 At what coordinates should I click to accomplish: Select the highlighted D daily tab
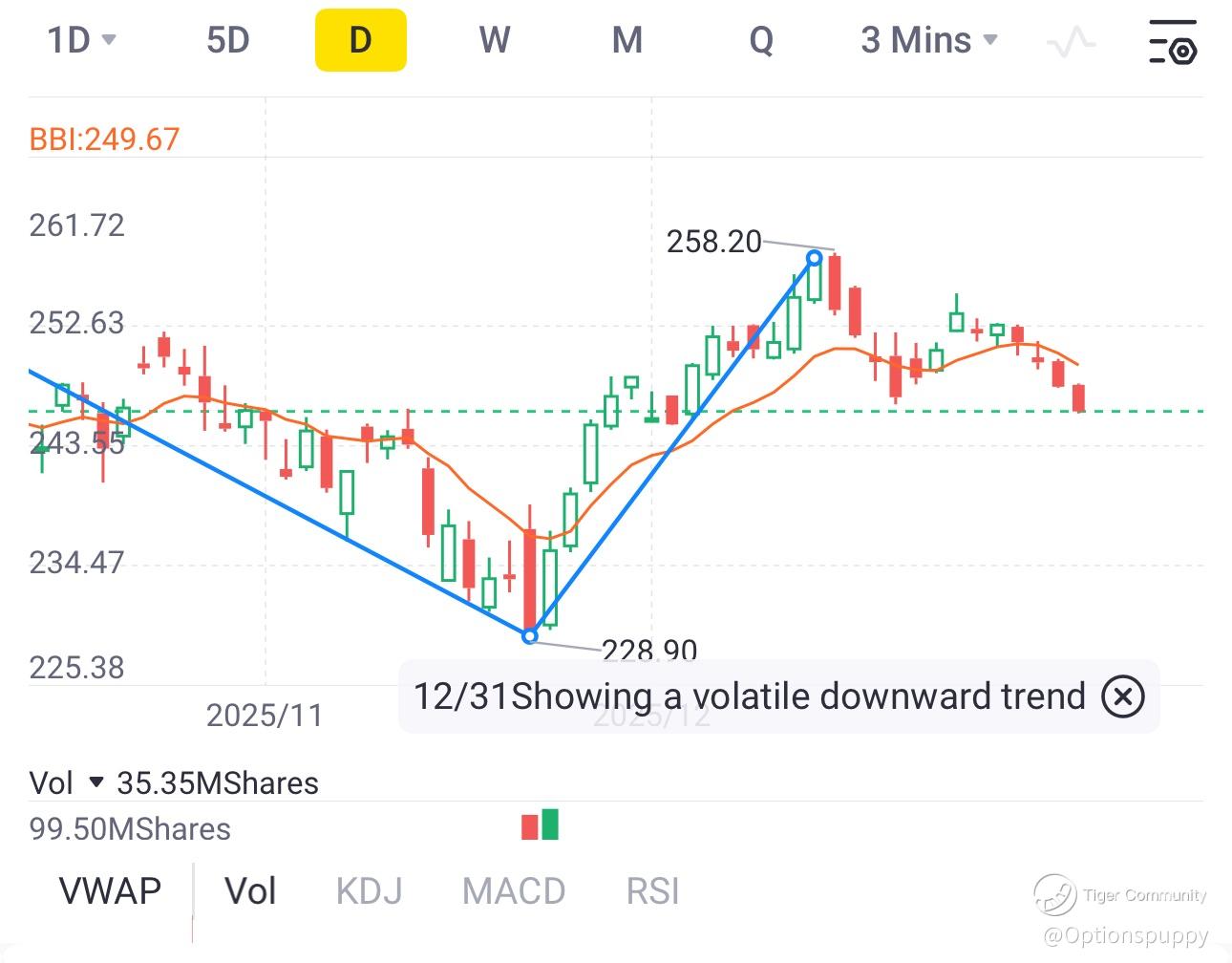[360, 40]
